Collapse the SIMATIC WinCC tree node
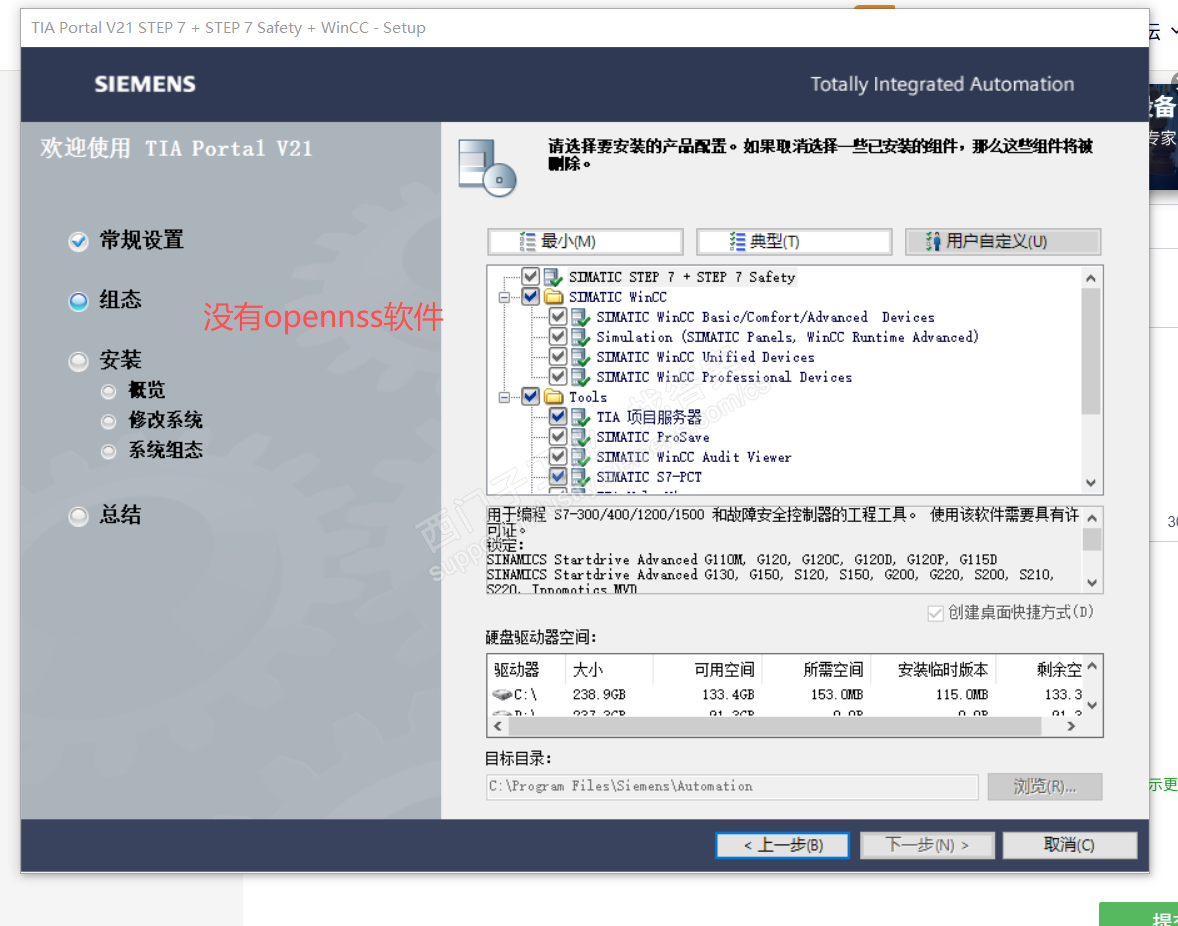This screenshot has width=1178, height=926. tap(504, 297)
